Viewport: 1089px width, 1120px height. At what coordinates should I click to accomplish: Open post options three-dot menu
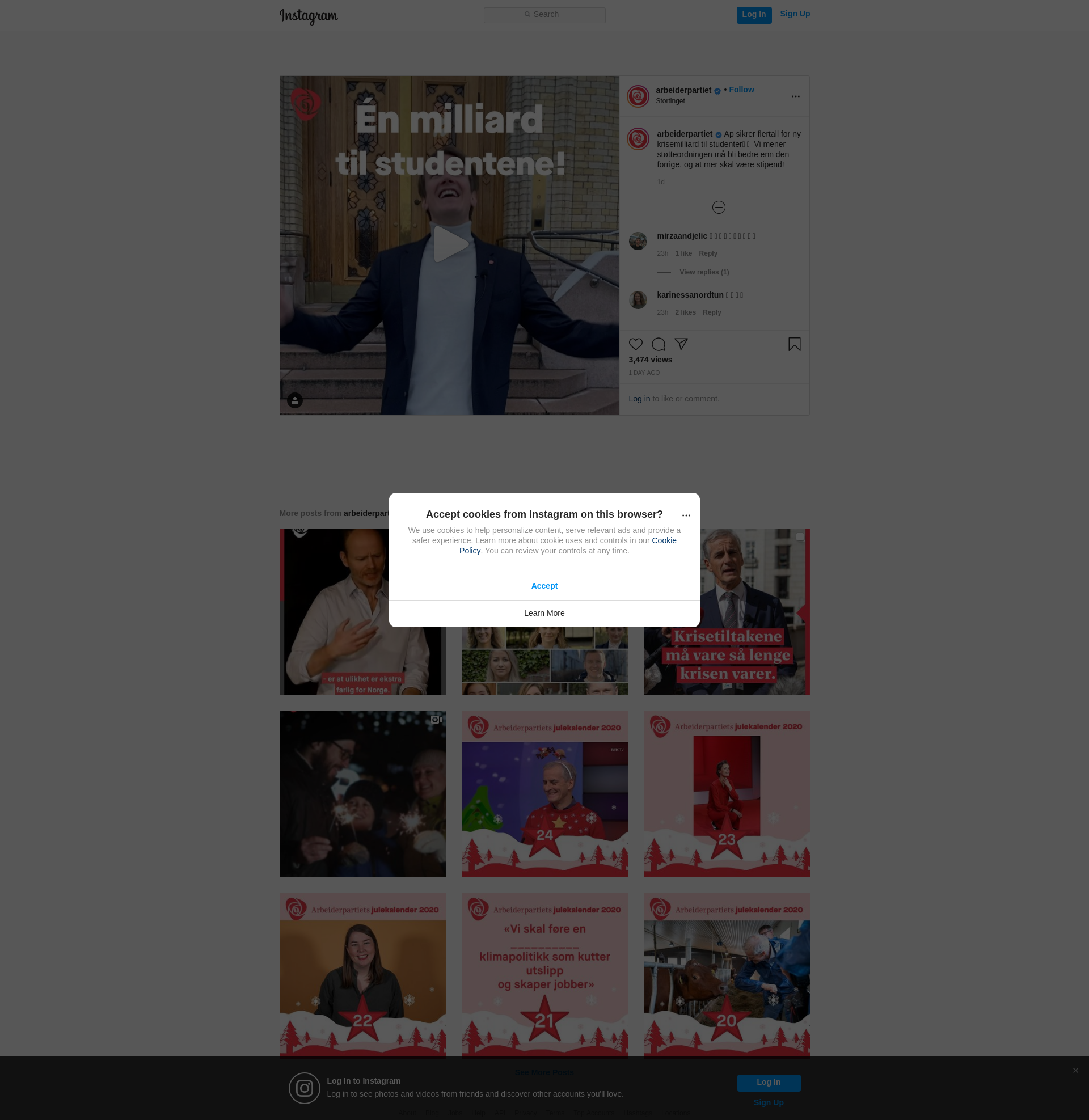click(796, 96)
